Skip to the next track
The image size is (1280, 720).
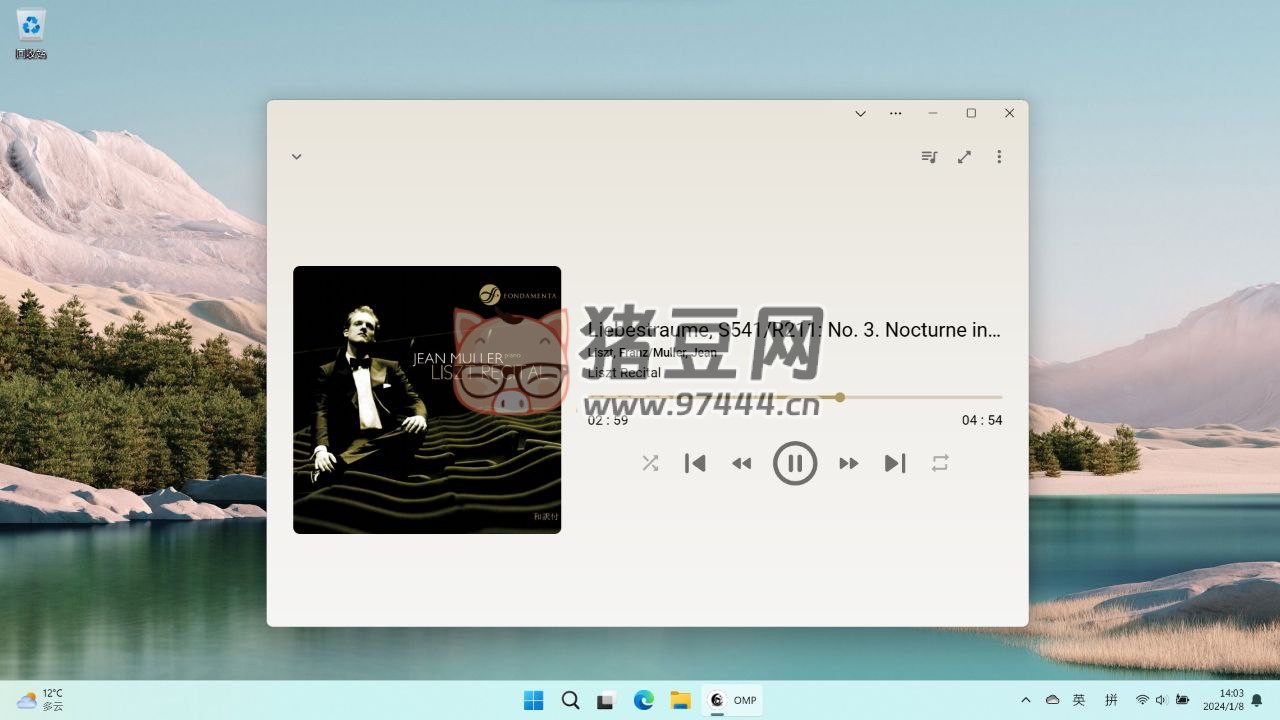(894, 463)
